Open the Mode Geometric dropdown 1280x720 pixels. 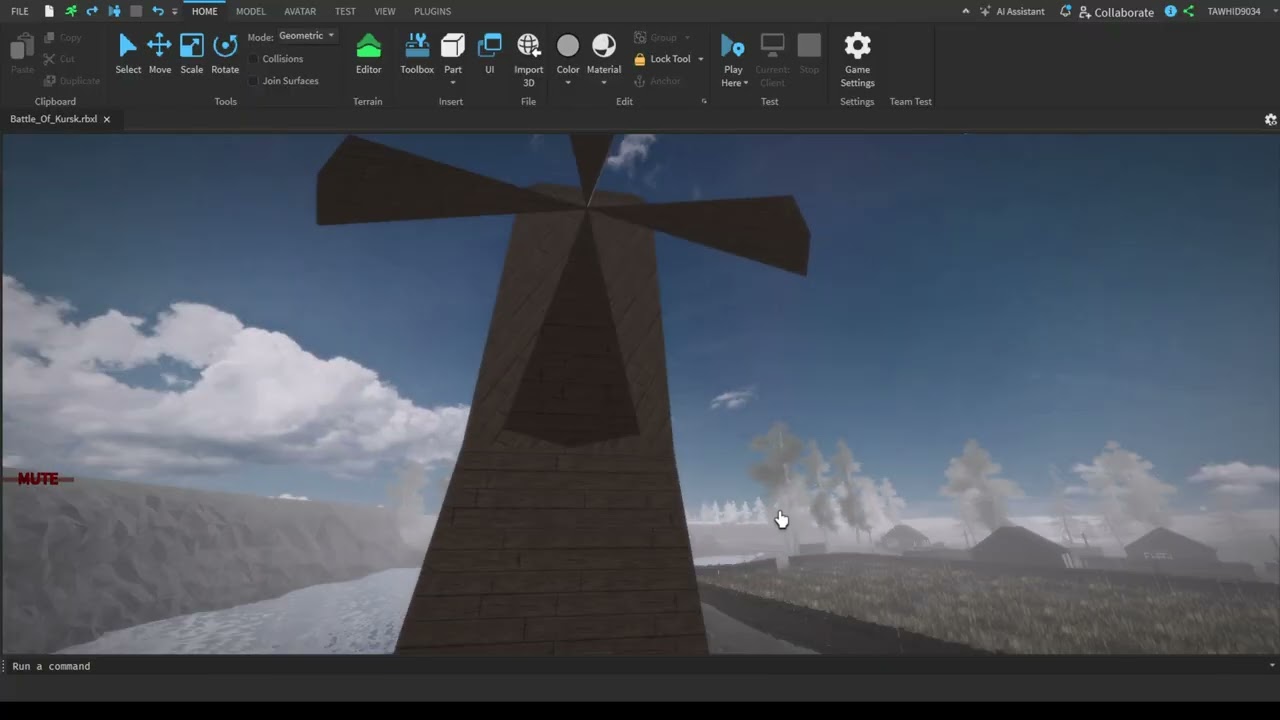[306, 36]
